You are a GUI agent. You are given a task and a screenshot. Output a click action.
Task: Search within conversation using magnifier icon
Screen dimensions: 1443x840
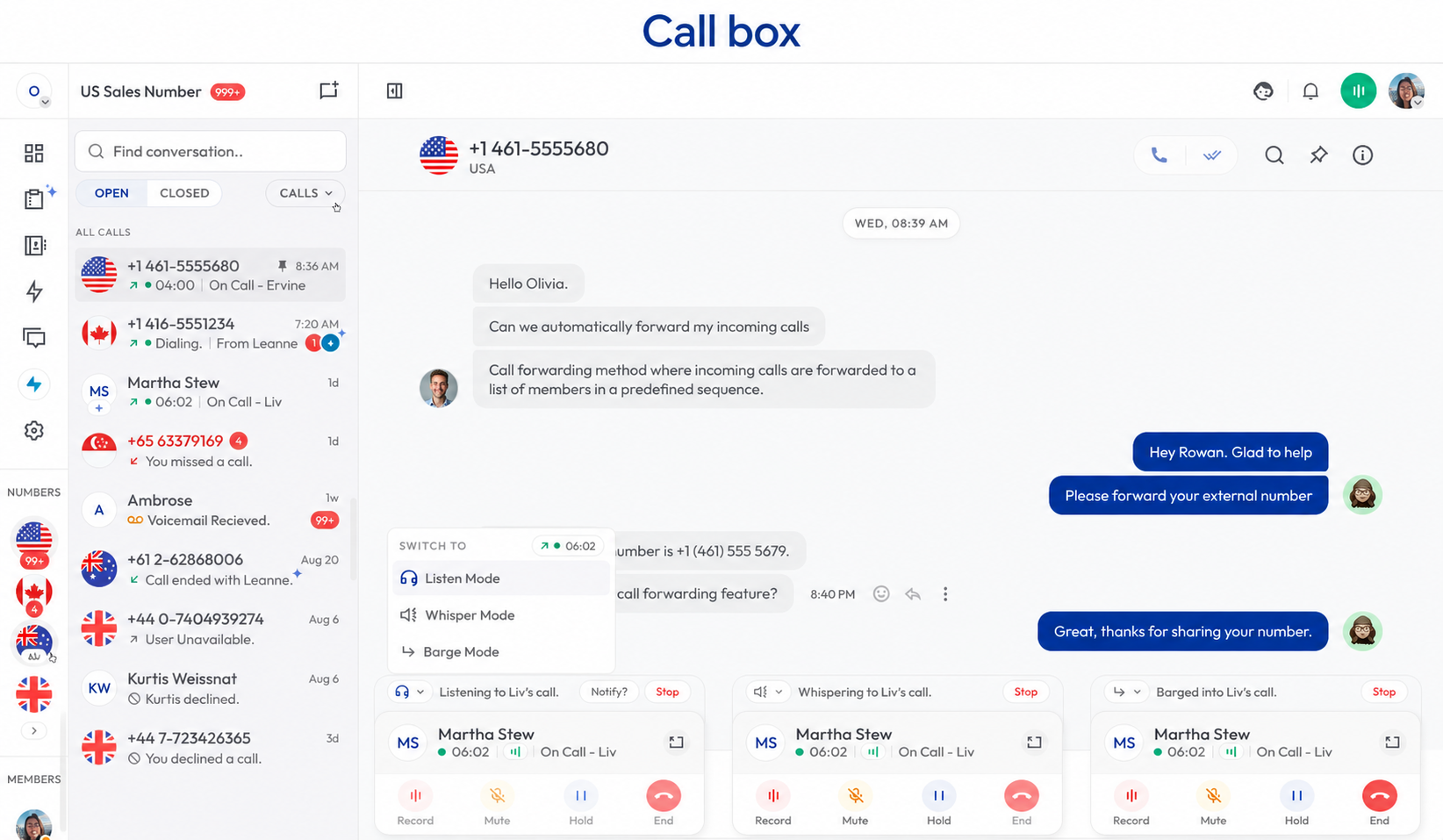(x=1274, y=155)
